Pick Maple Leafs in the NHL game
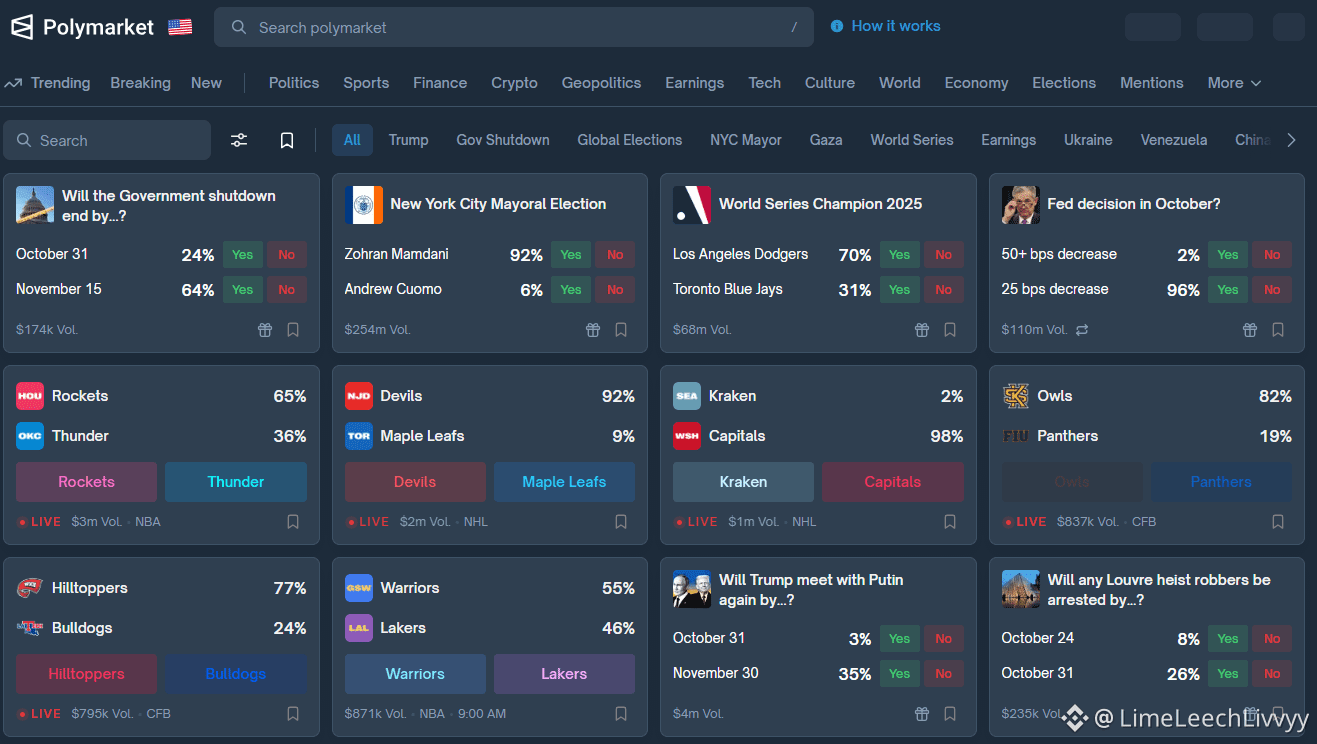The height and width of the screenshot is (744, 1317). click(x=564, y=482)
